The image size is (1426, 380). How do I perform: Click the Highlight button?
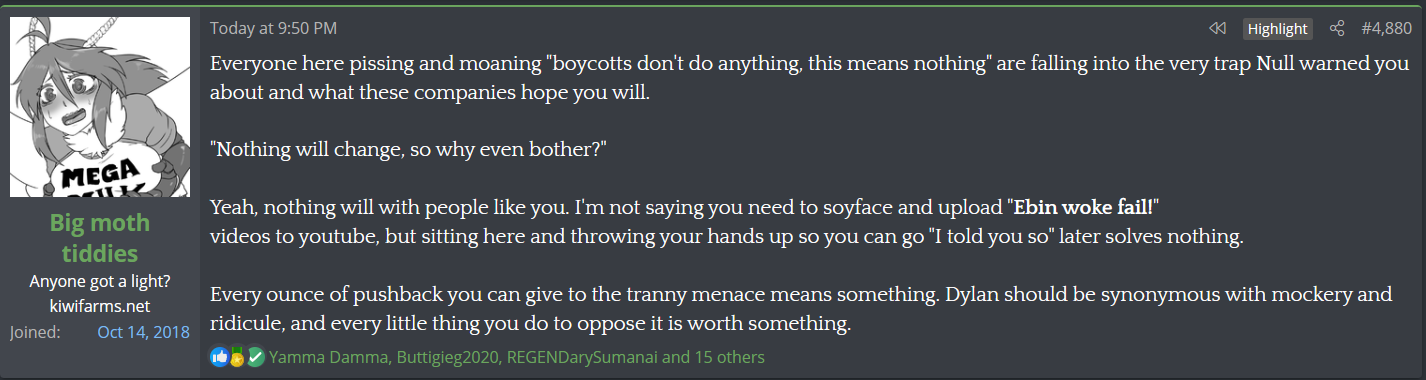1277,28
